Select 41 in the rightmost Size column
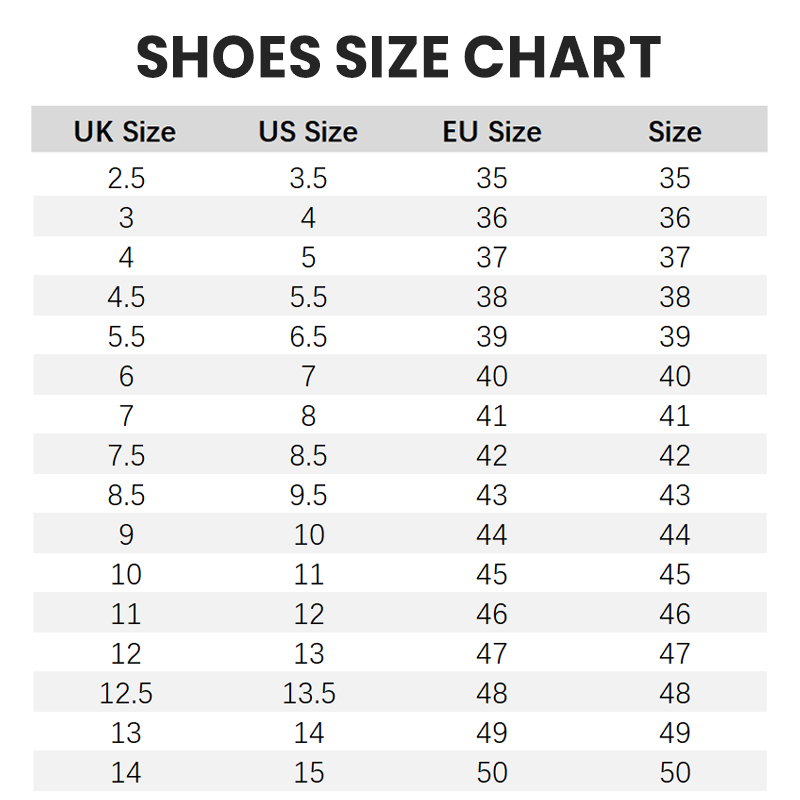Image resolution: width=800 pixels, height=800 pixels. (675, 416)
